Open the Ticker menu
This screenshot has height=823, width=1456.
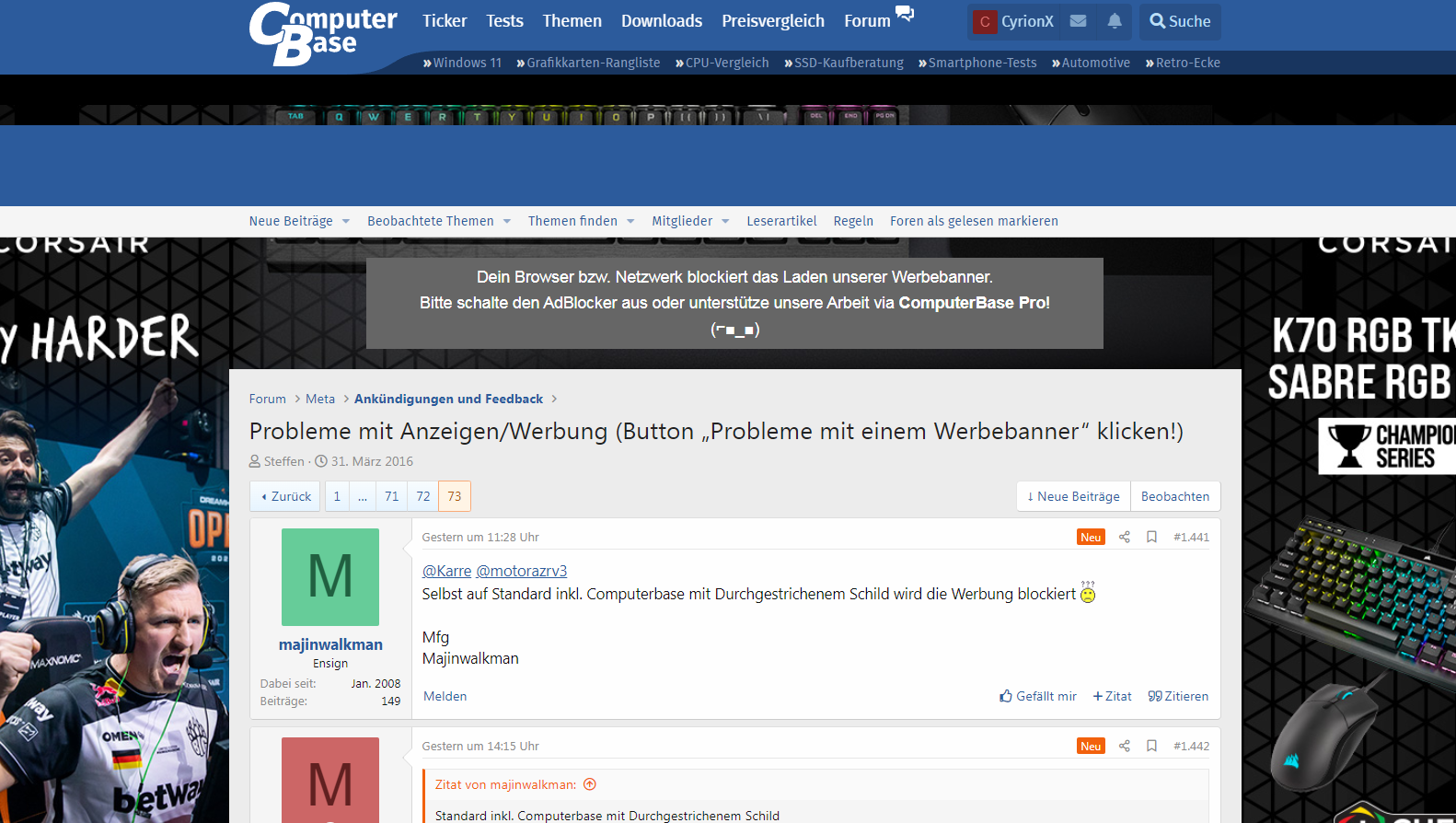pos(445,20)
